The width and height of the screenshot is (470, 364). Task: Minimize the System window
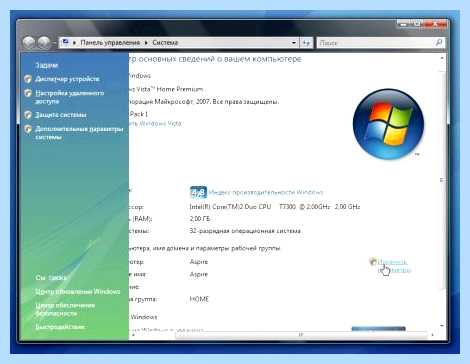[x=404, y=24]
